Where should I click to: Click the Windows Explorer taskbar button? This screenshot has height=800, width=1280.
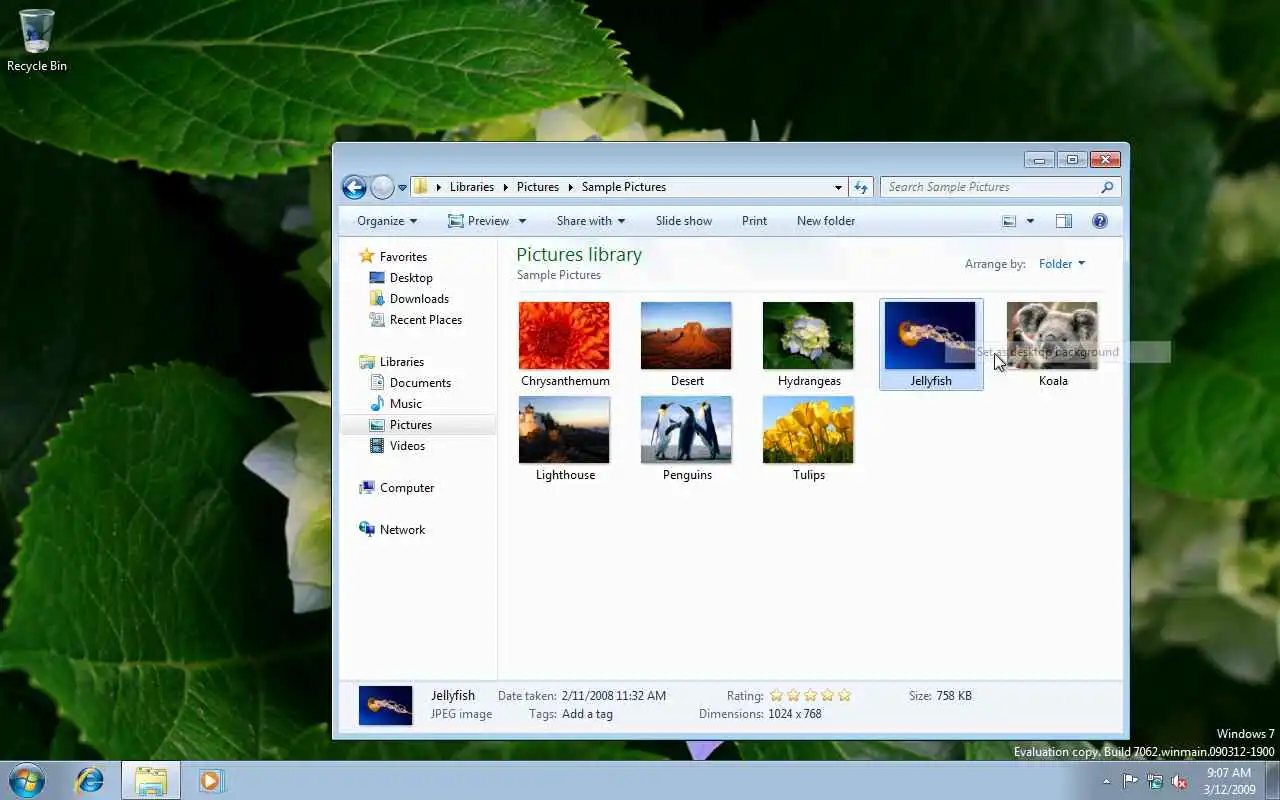click(x=151, y=780)
